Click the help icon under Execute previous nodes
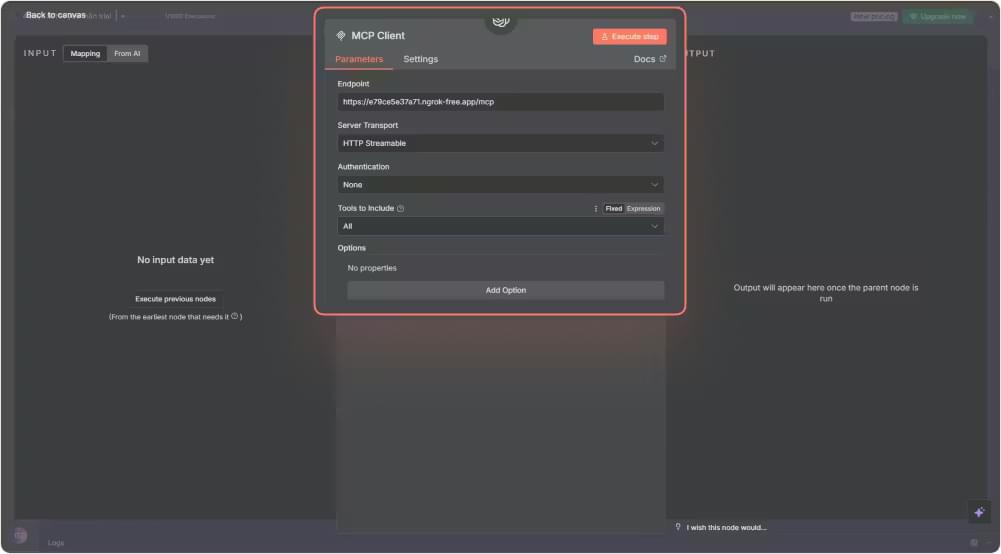This screenshot has width=1001, height=554. [x=234, y=317]
